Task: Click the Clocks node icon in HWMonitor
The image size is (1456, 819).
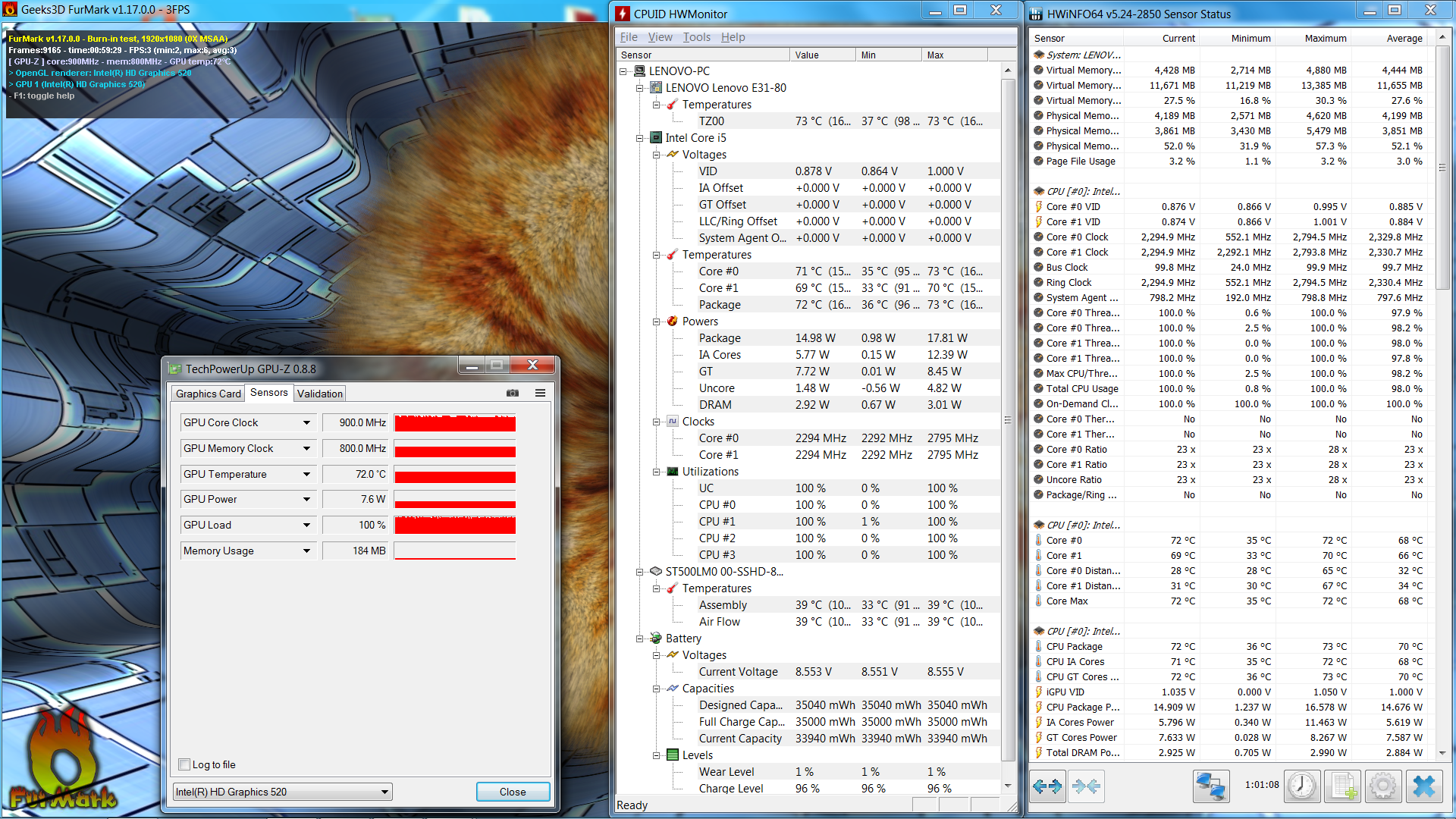Action: click(673, 422)
